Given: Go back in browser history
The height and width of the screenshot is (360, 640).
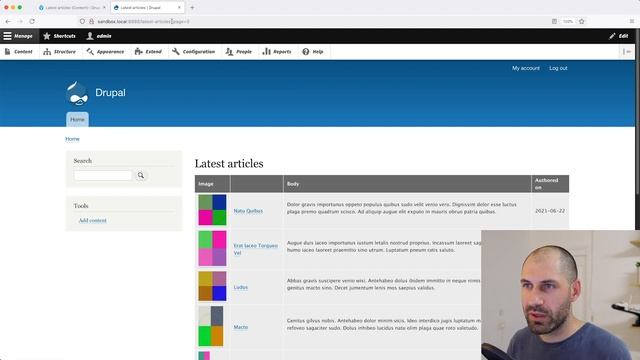Looking at the screenshot, I should tap(8, 21).
